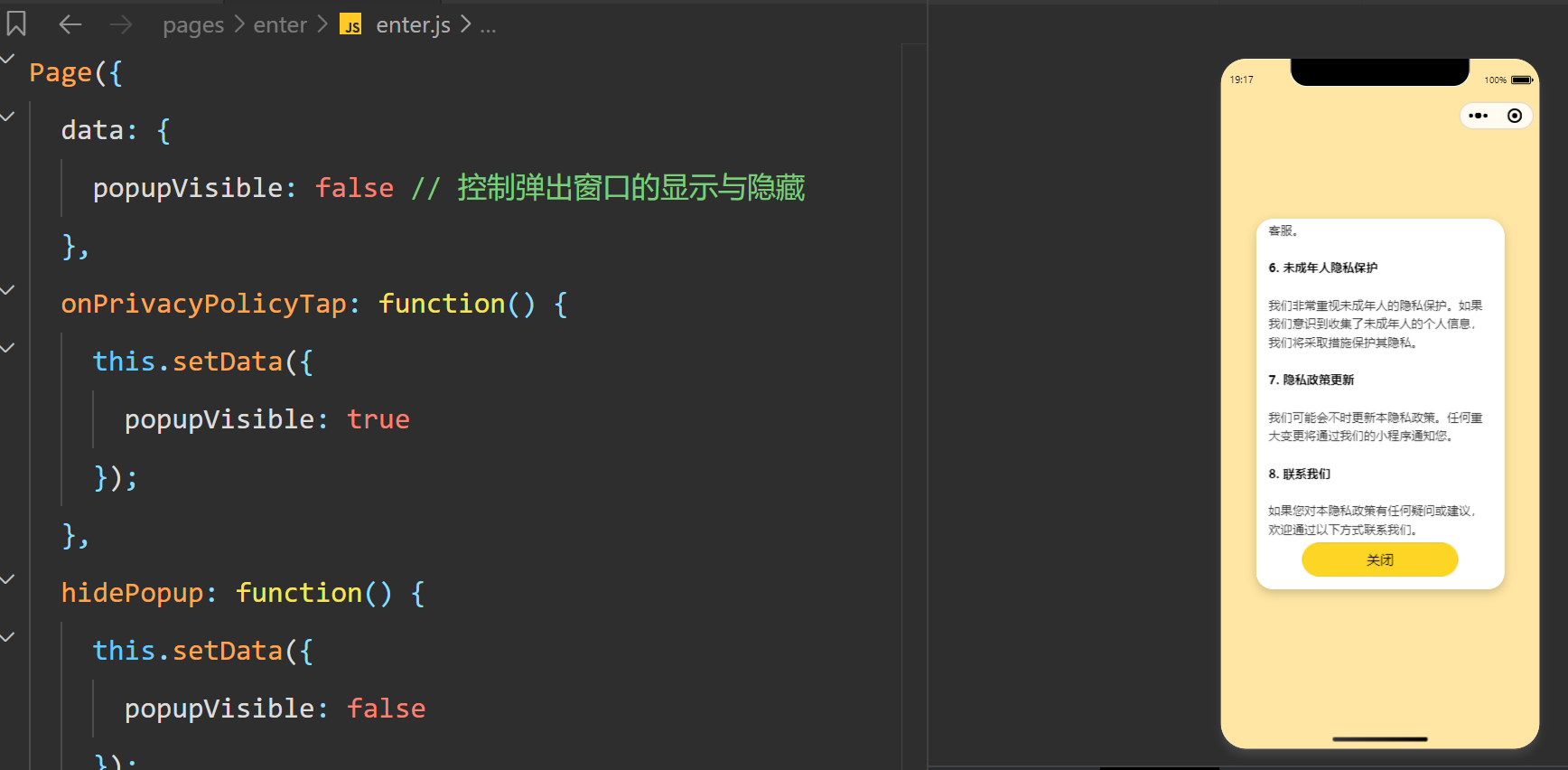Fold the data object block
The height and width of the screenshot is (770, 1568).
8,117
